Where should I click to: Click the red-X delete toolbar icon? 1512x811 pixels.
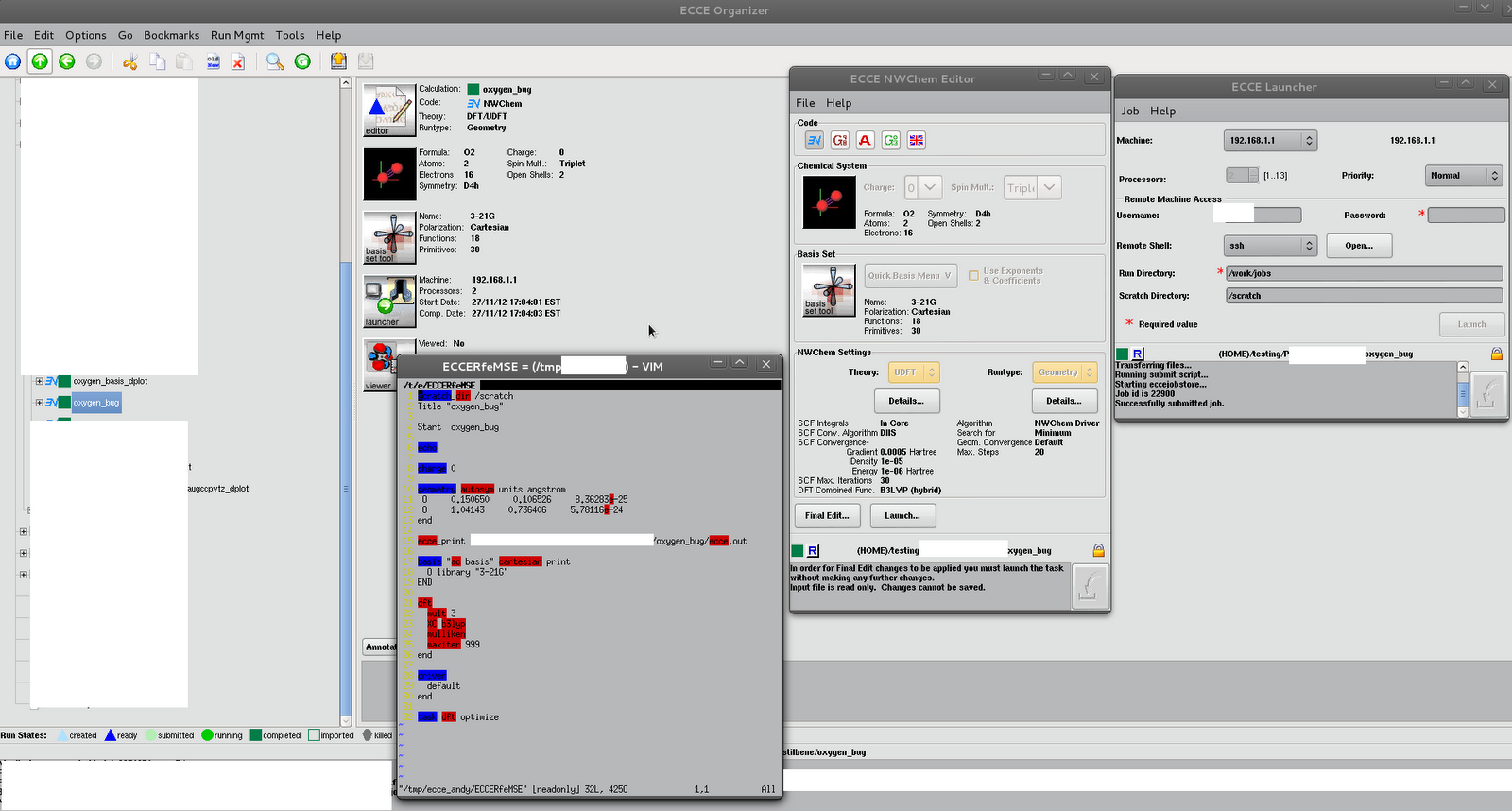point(238,61)
